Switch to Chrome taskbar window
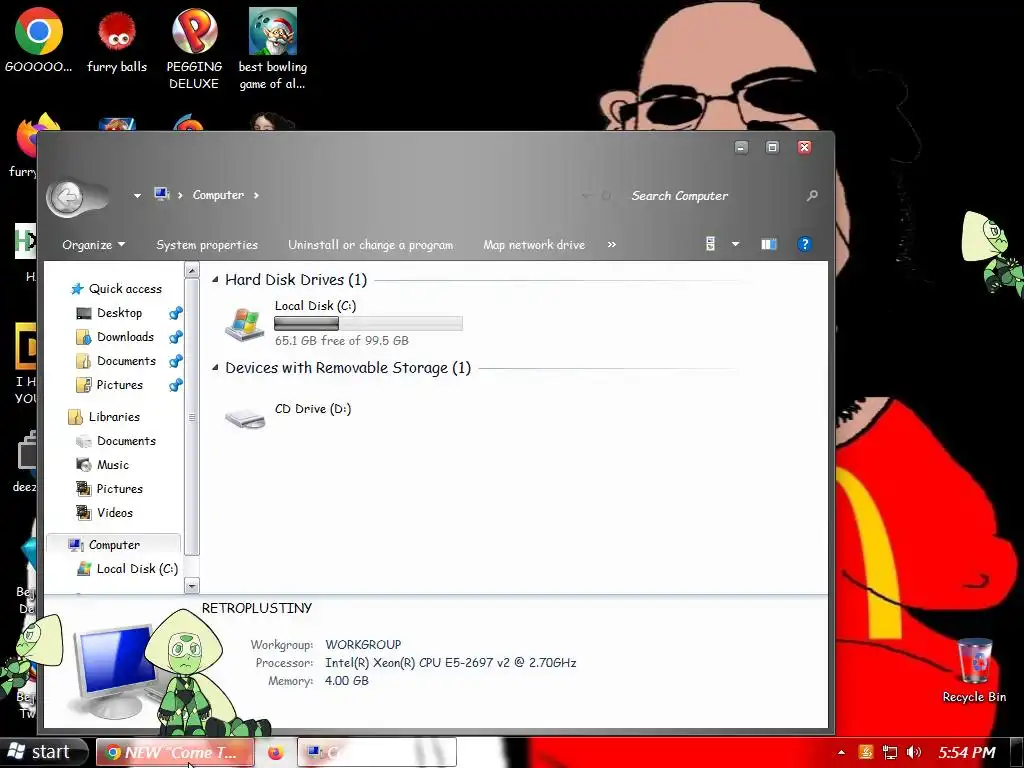 (174, 752)
